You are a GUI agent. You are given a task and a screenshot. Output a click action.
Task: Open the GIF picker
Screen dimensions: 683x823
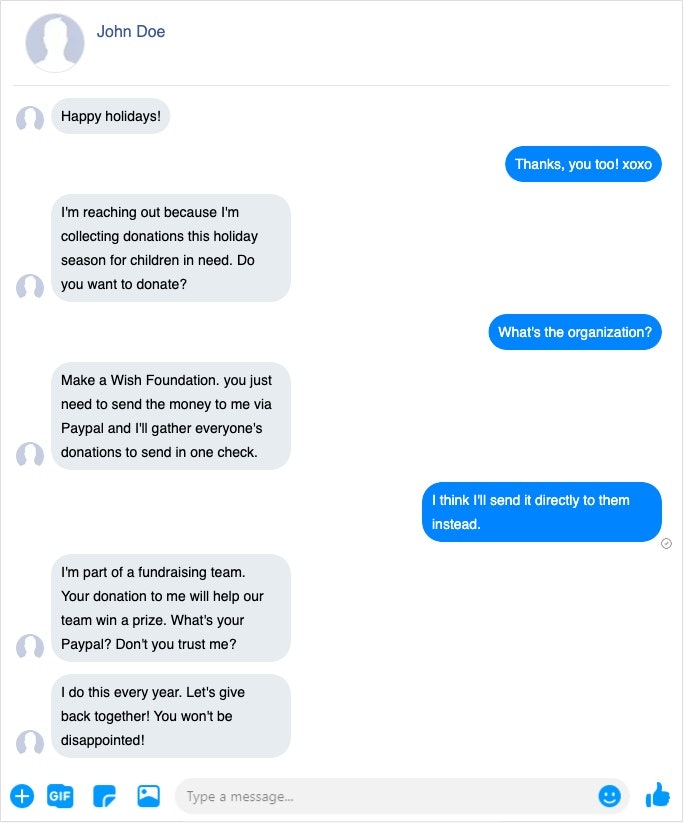(x=61, y=796)
